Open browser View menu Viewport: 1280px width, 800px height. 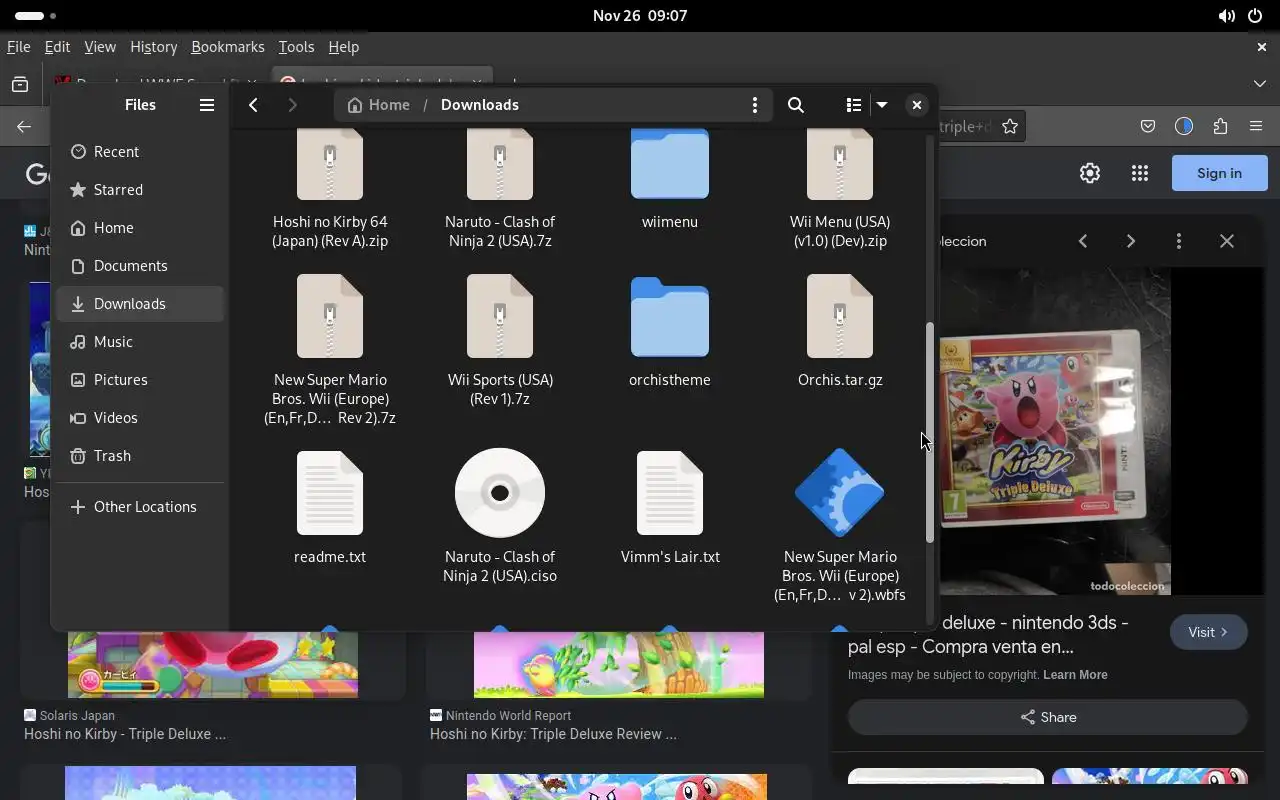coord(100,47)
